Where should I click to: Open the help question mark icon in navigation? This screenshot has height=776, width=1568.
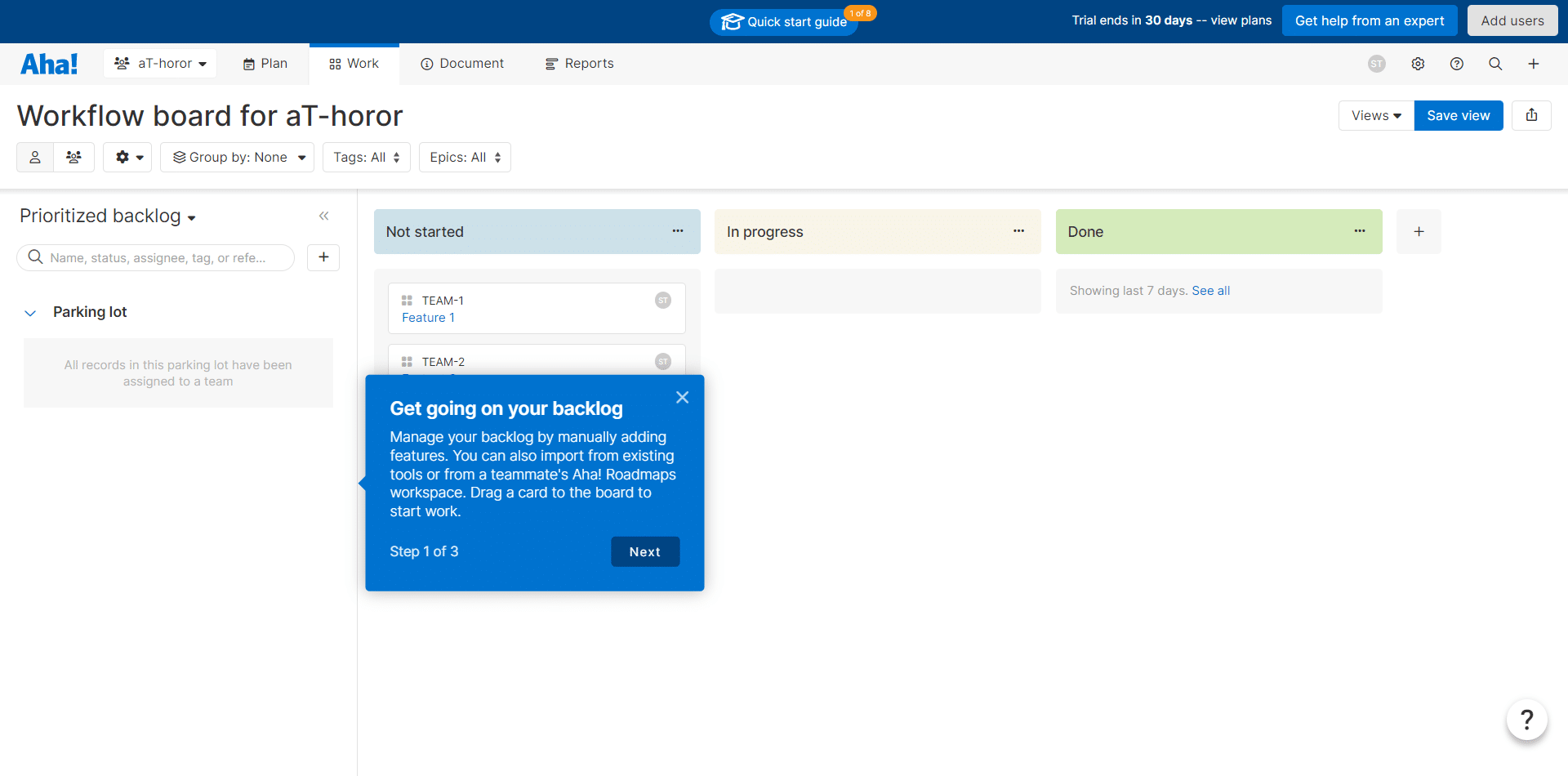pos(1457,64)
